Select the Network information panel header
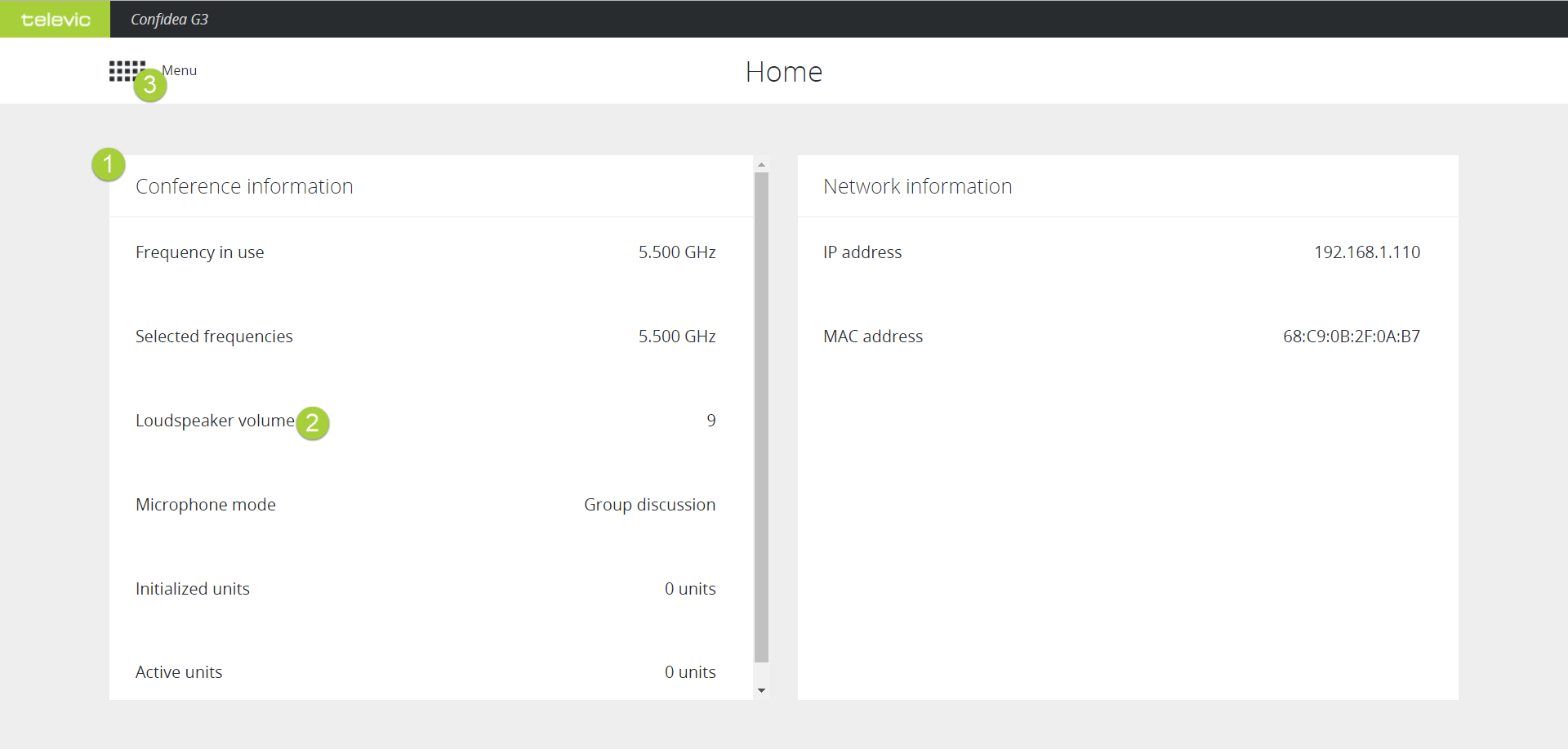This screenshot has height=749, width=1568. (x=917, y=186)
